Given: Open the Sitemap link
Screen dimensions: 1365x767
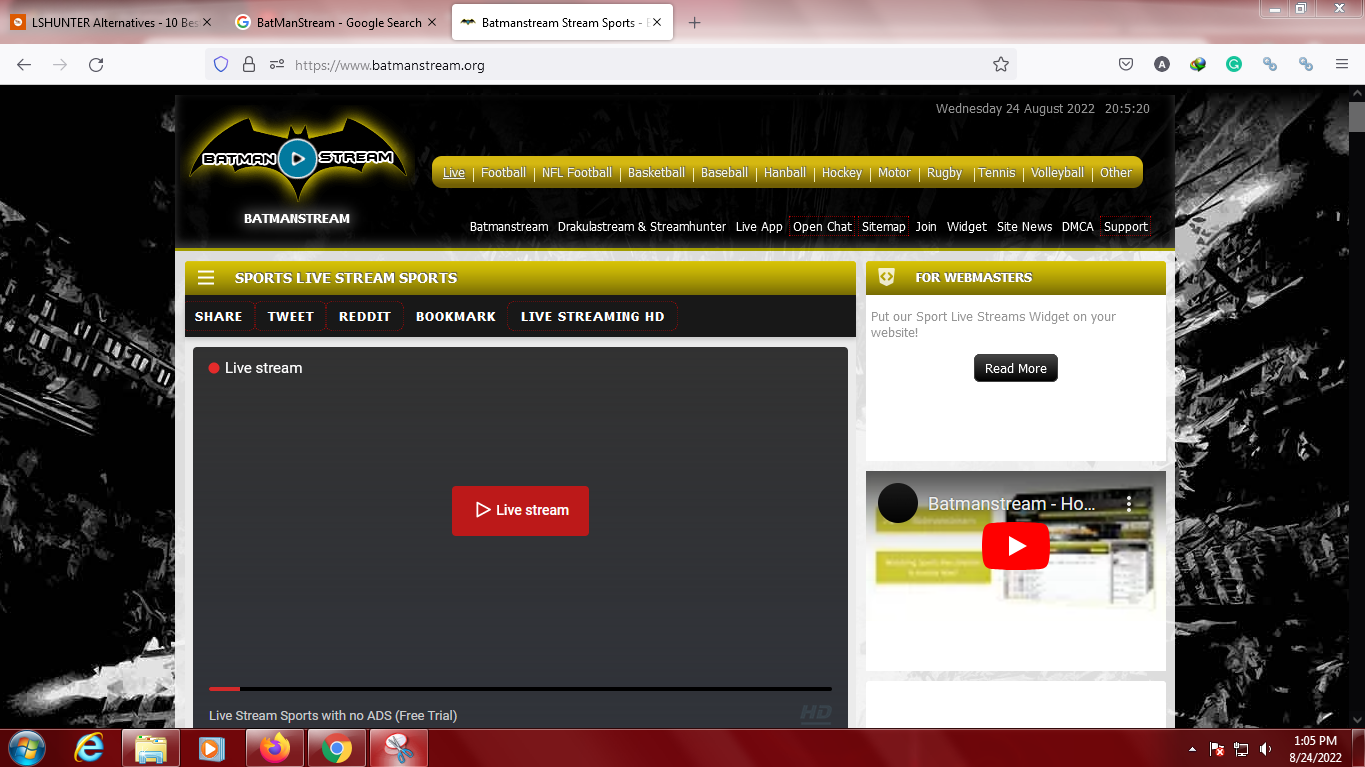Looking at the screenshot, I should [x=884, y=227].
